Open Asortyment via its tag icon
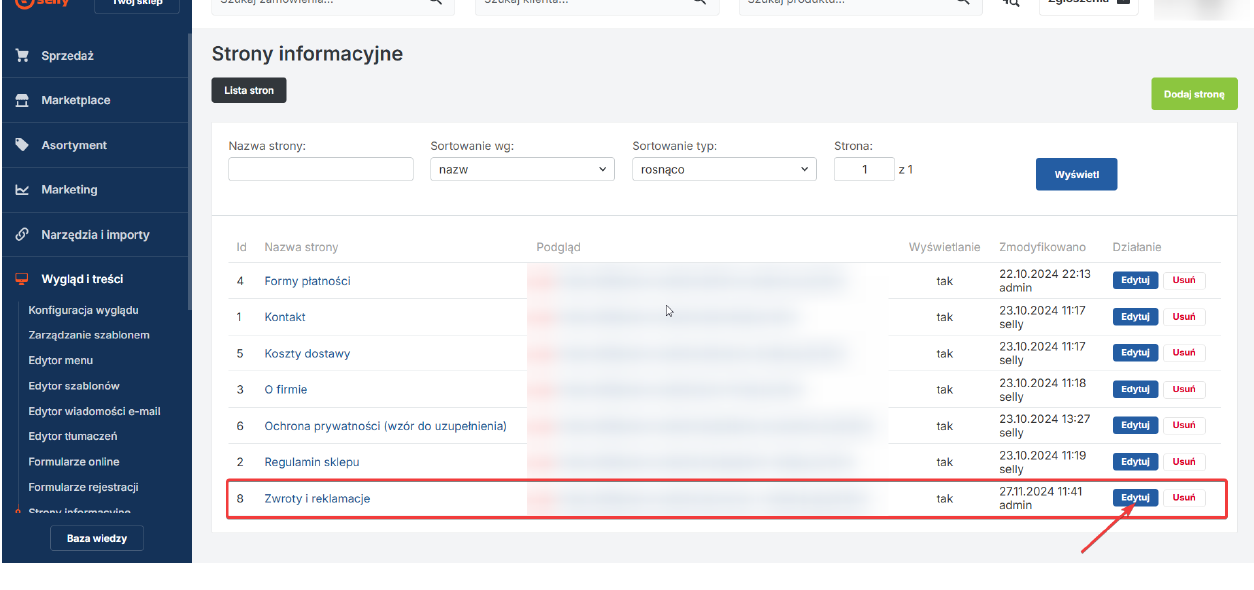The image size is (1254, 590). (22, 145)
